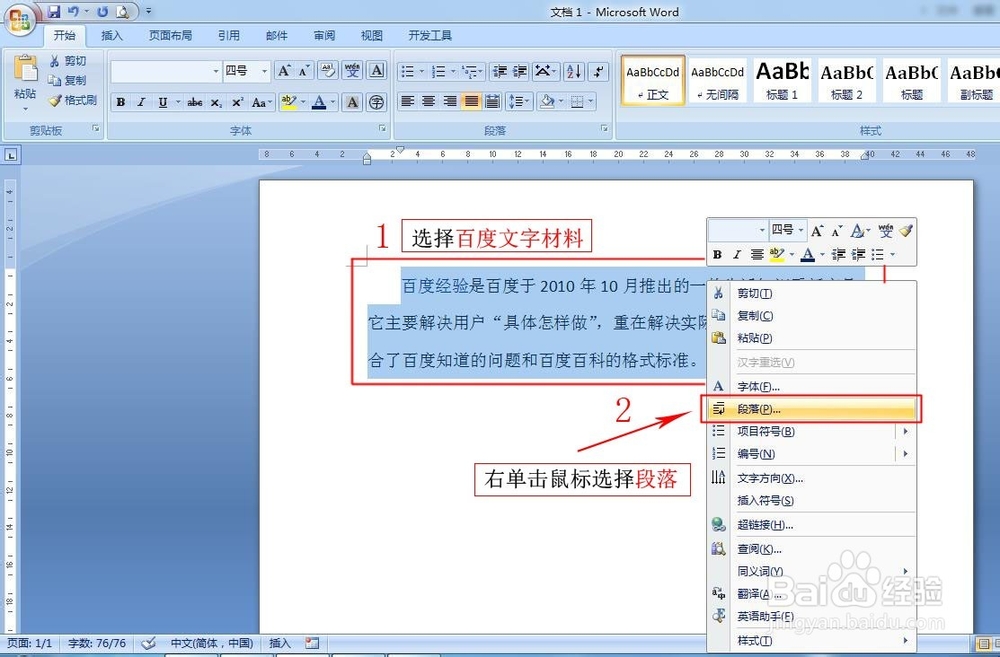Click the tab selector ruler corner button
Image resolution: width=1000 pixels, height=657 pixels.
11,155
